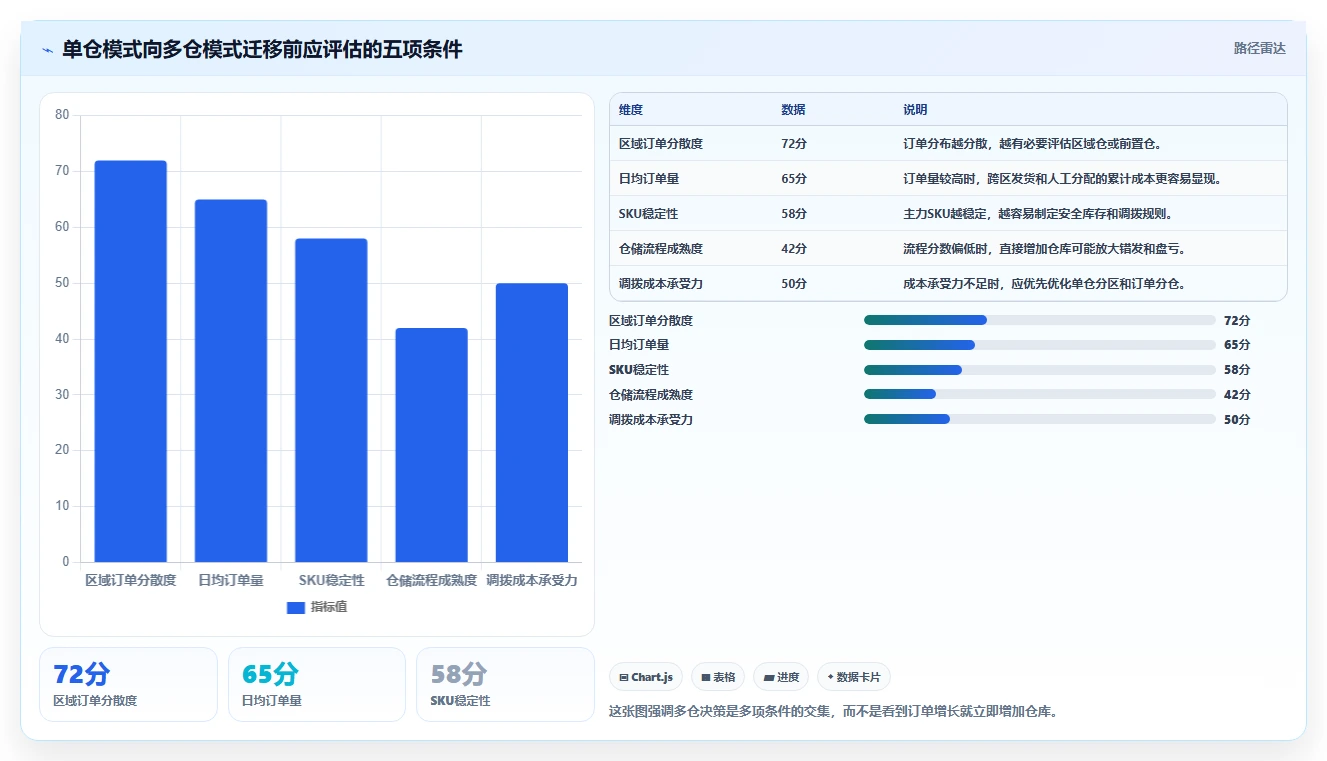Click 调拨成本承受力 cell in the table
Viewport: 1327px width, 761px height.
661,284
